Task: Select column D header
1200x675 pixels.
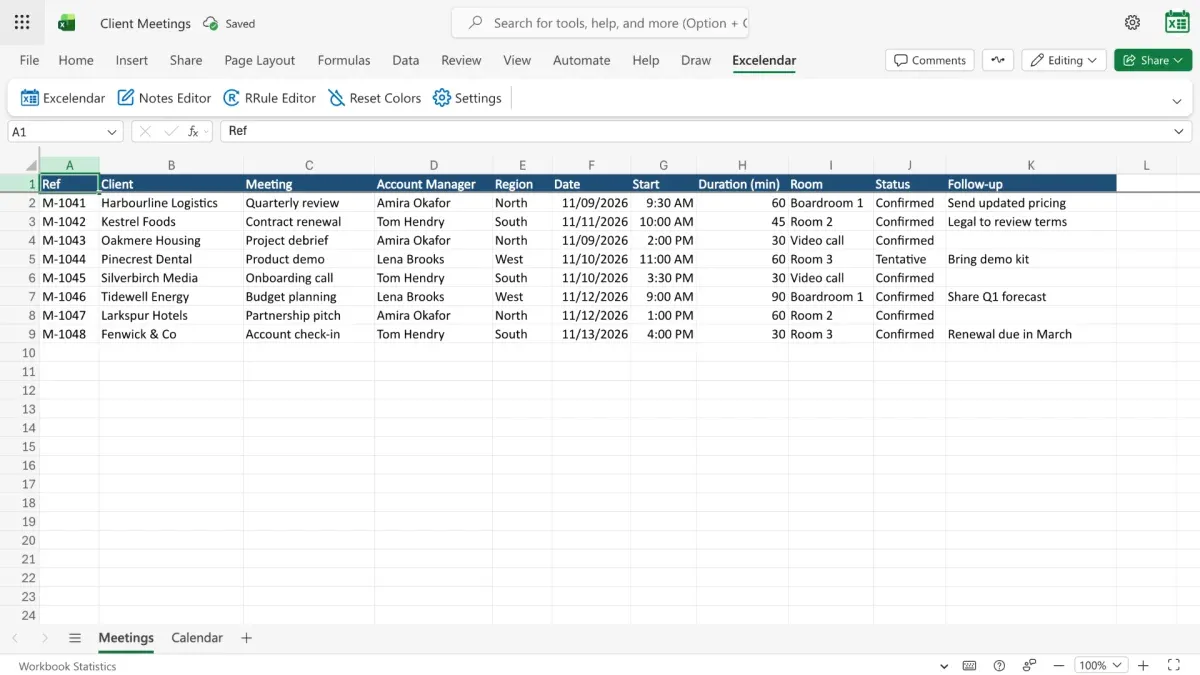Action: tap(433, 165)
